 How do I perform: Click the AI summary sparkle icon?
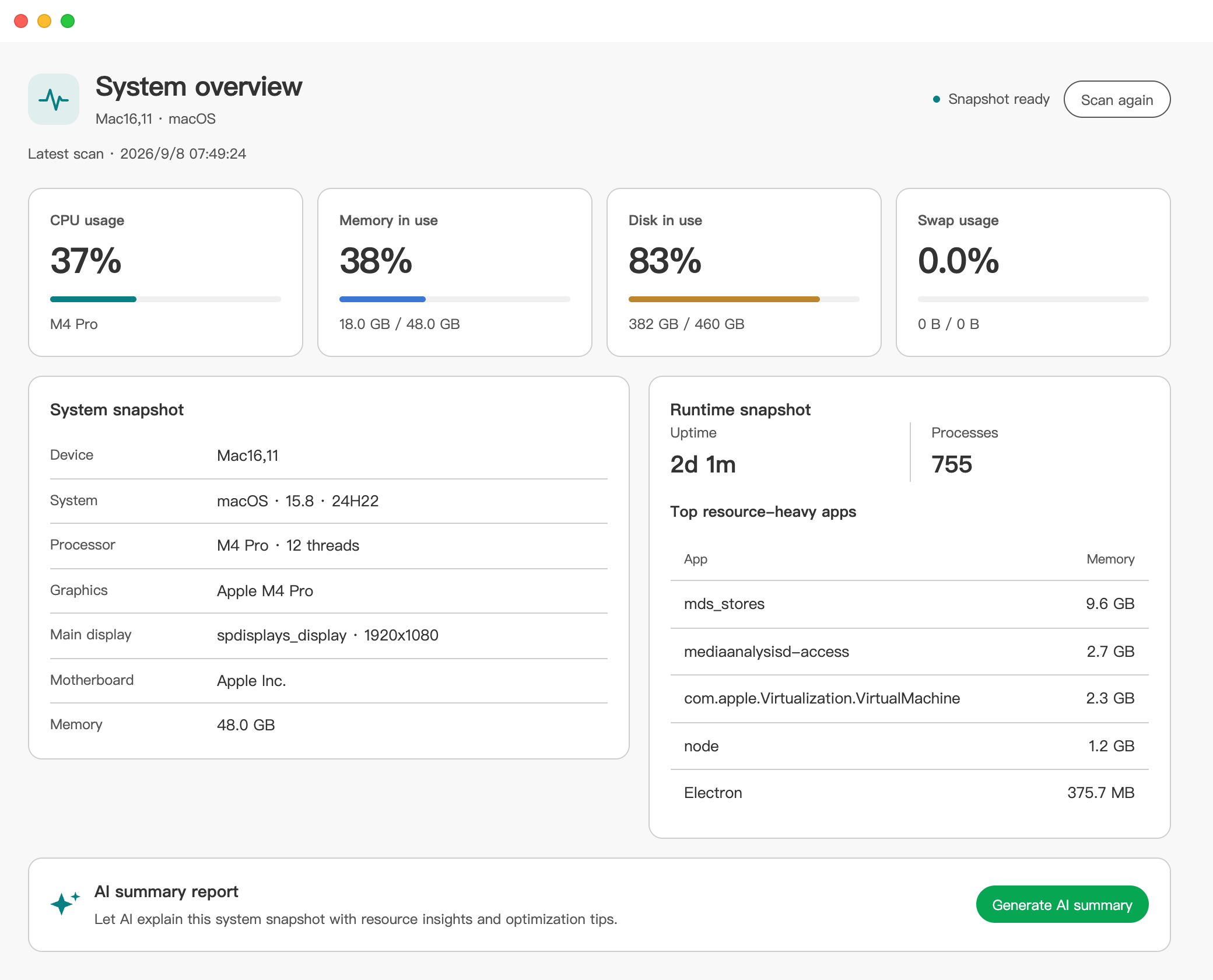point(65,904)
